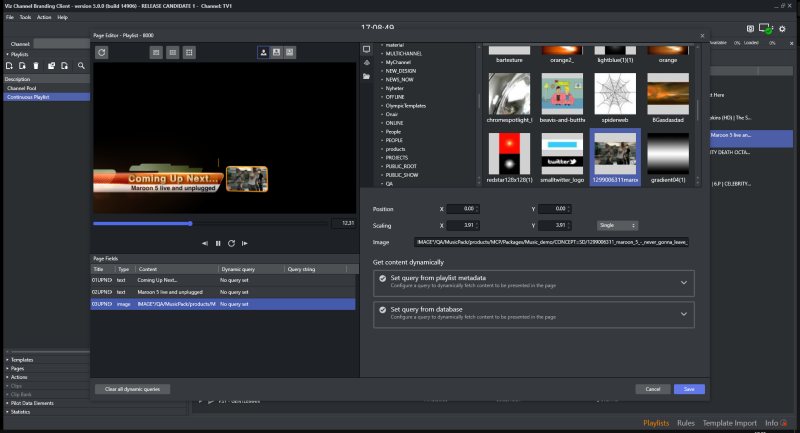Select the spiderweb image thumbnail
The width and height of the screenshot is (800, 433).
[x=615, y=96]
